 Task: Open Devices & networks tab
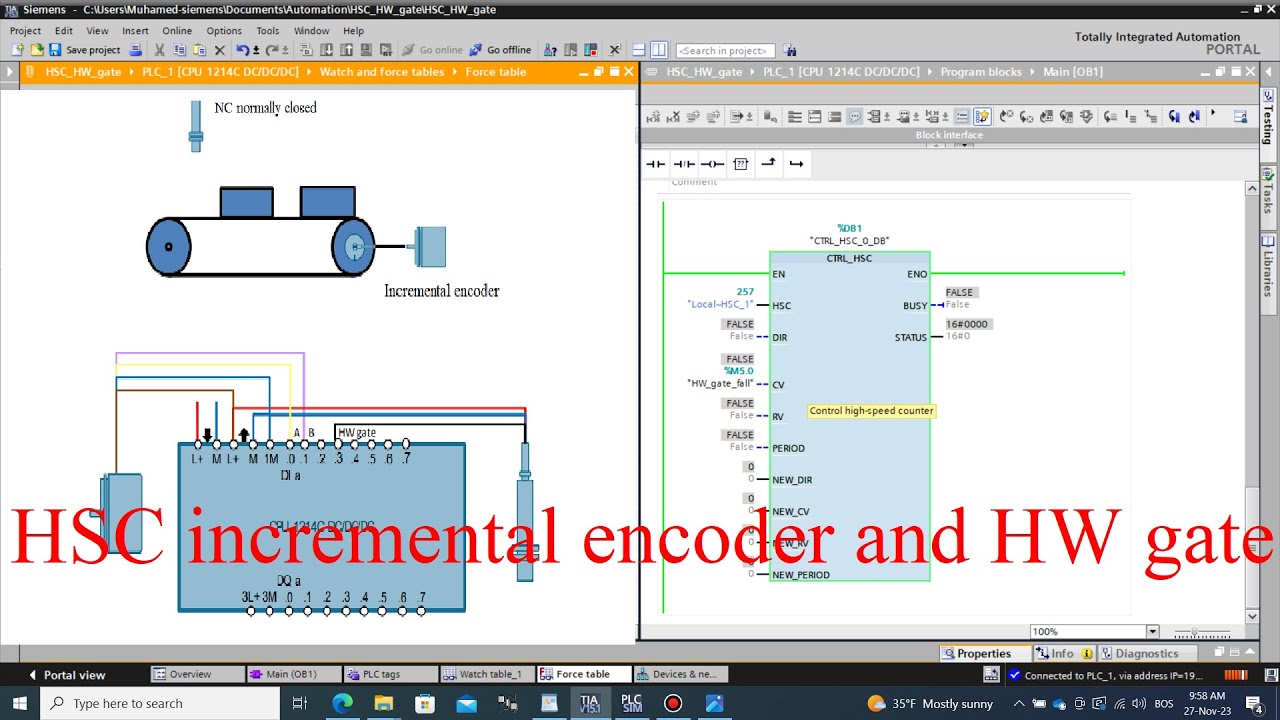[x=683, y=674]
